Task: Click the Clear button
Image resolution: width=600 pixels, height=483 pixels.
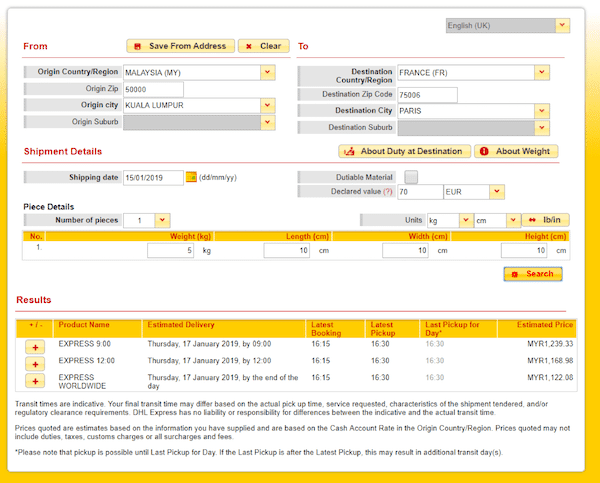Action: [x=264, y=46]
